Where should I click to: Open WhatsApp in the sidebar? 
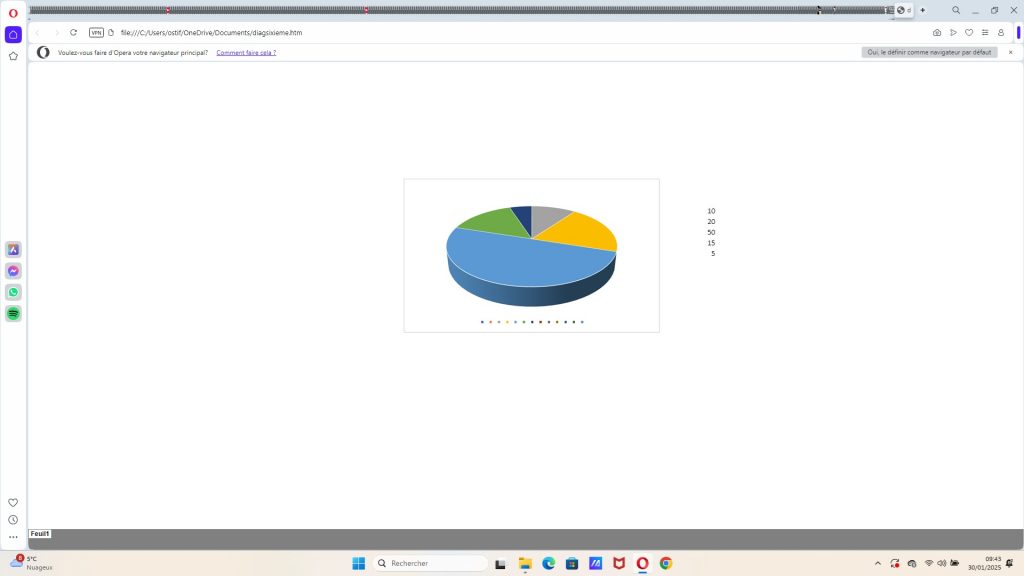pos(13,292)
